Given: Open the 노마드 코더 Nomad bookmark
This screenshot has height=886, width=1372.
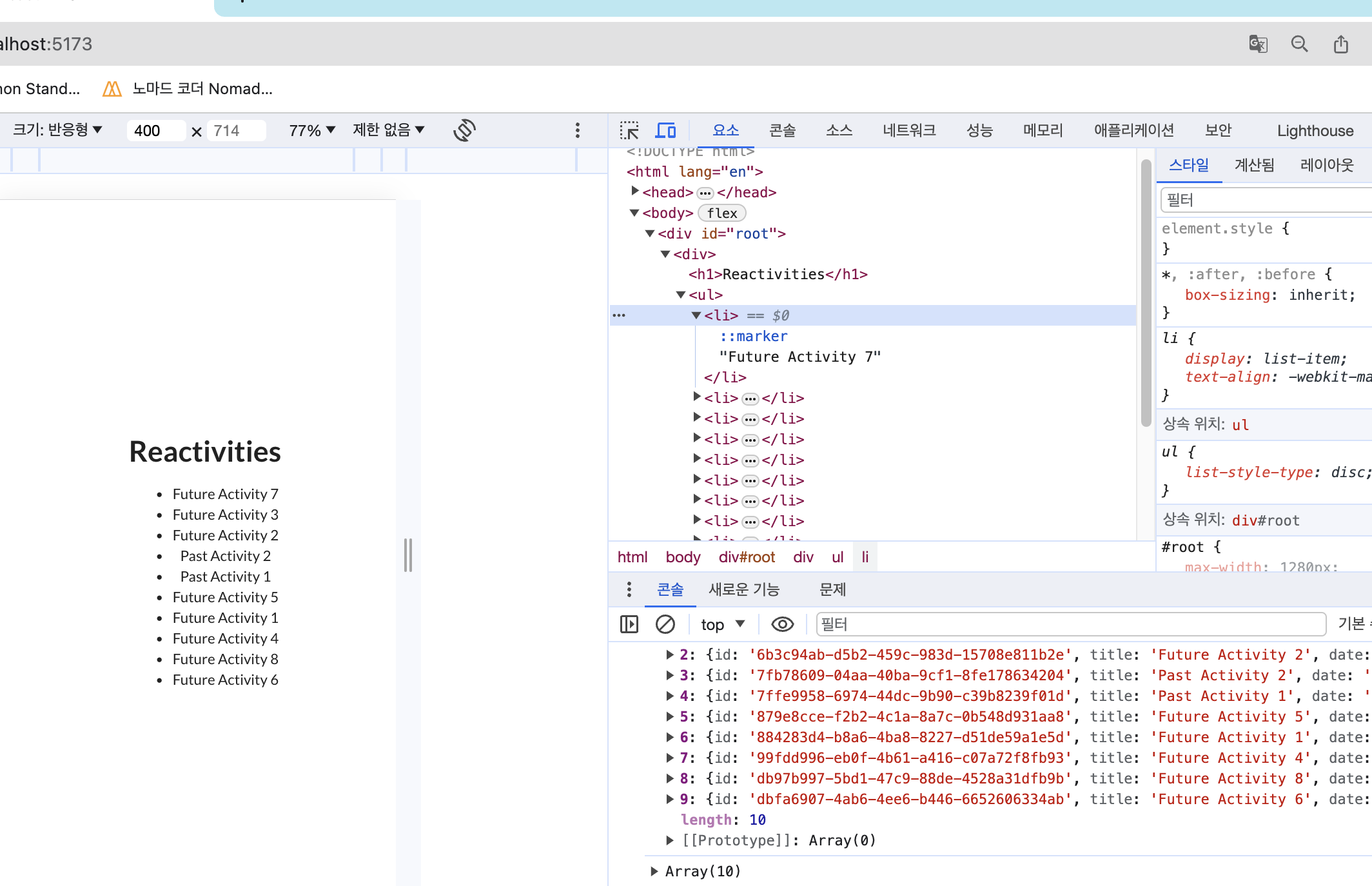Looking at the screenshot, I should 188,89.
